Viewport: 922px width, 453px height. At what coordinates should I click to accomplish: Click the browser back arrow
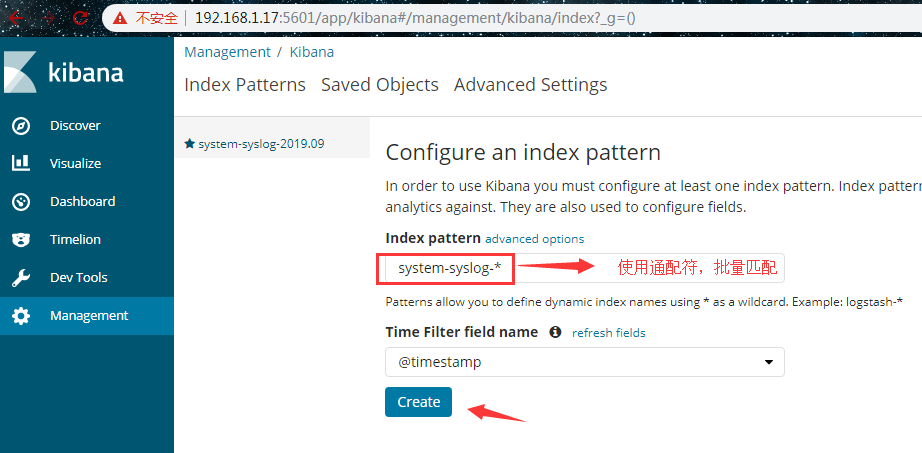click(x=16, y=18)
